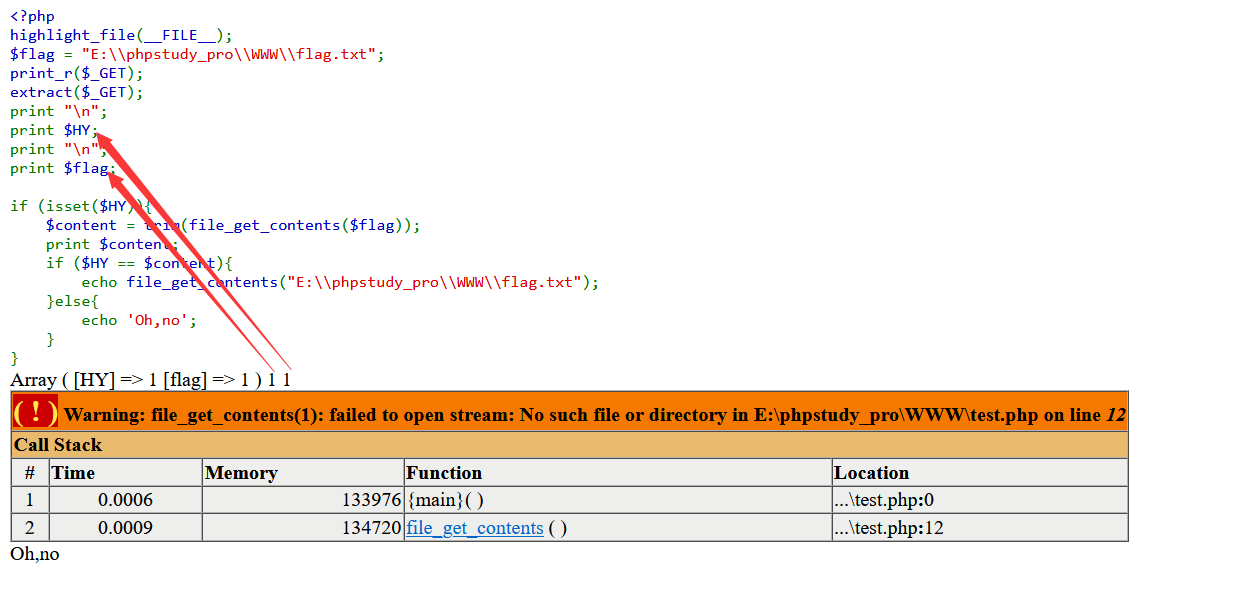Click the Location column header
The image size is (1234, 610).
coord(872,473)
